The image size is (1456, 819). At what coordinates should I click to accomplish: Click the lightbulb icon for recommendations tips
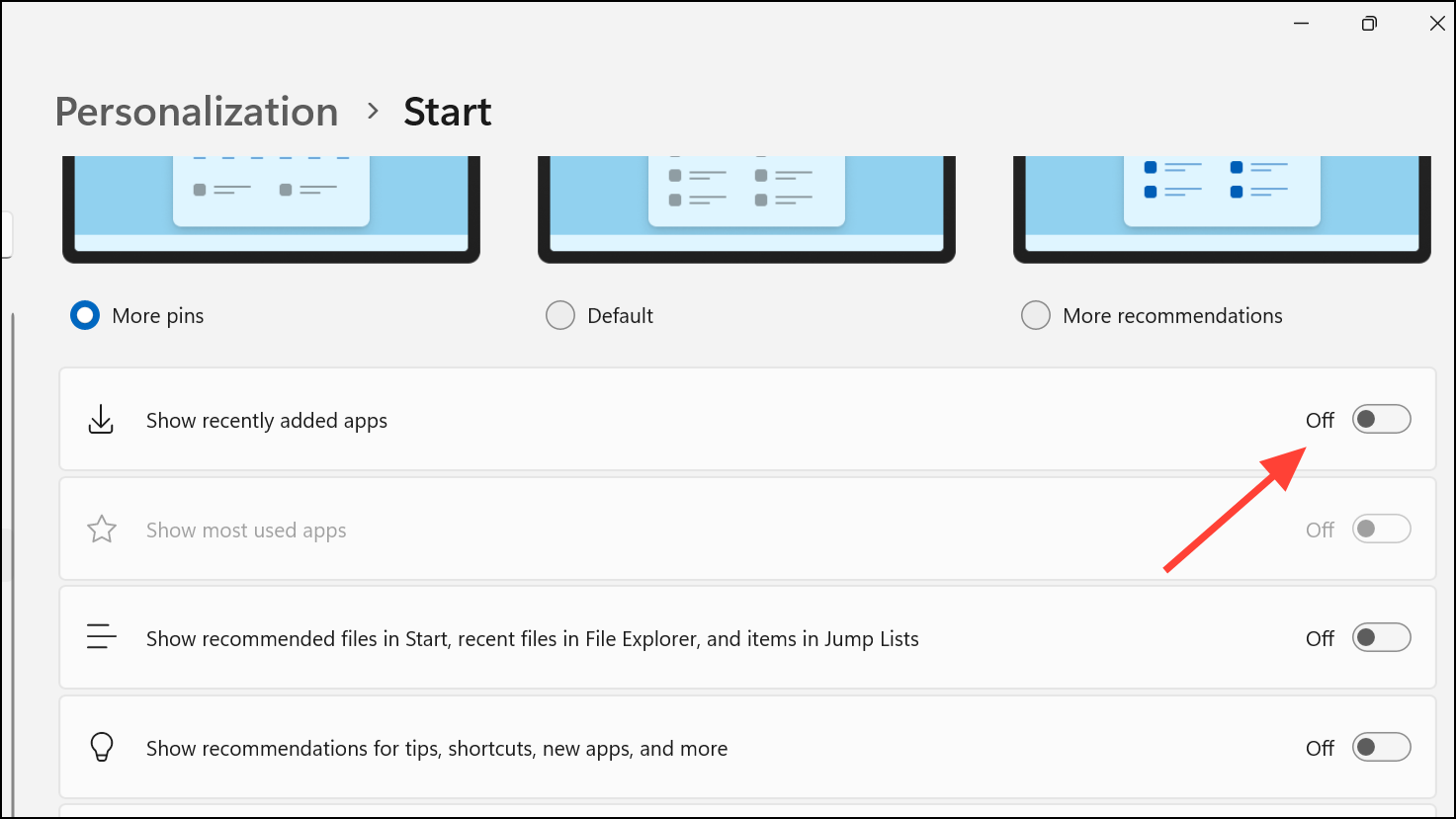pyautogui.click(x=102, y=748)
